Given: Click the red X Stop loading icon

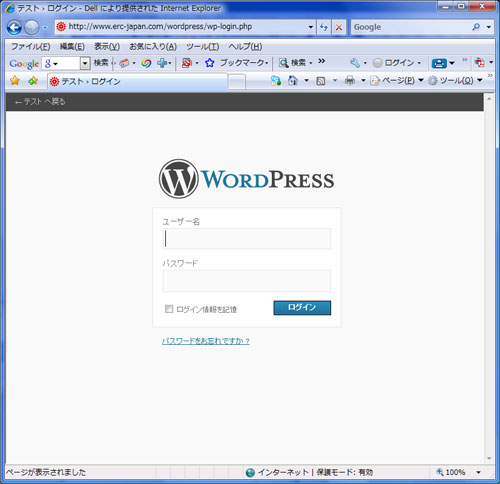Looking at the screenshot, I should click(339, 27).
